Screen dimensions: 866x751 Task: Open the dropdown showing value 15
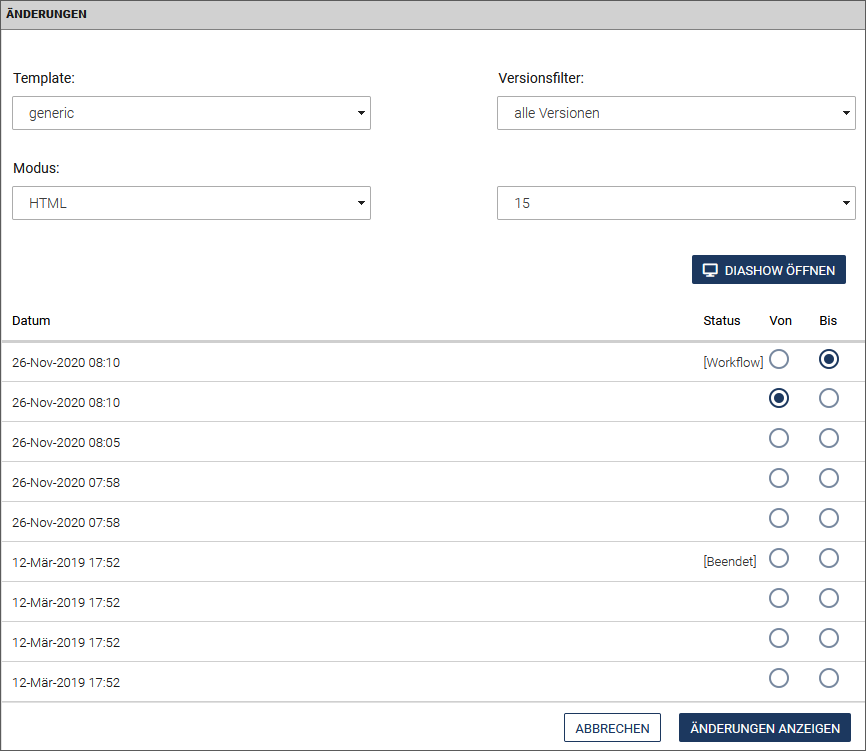click(676, 203)
